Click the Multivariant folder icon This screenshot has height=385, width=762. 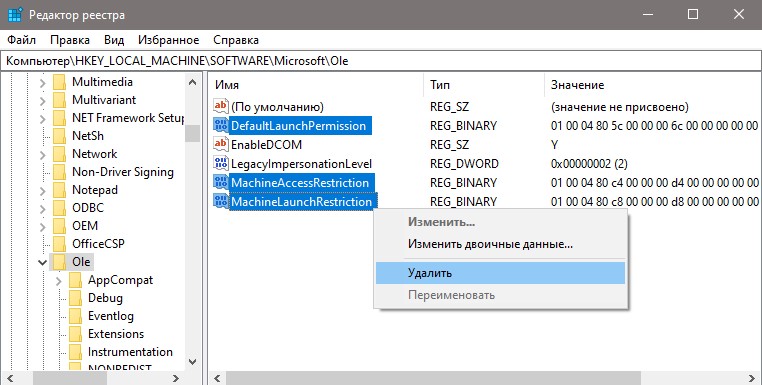coord(59,100)
